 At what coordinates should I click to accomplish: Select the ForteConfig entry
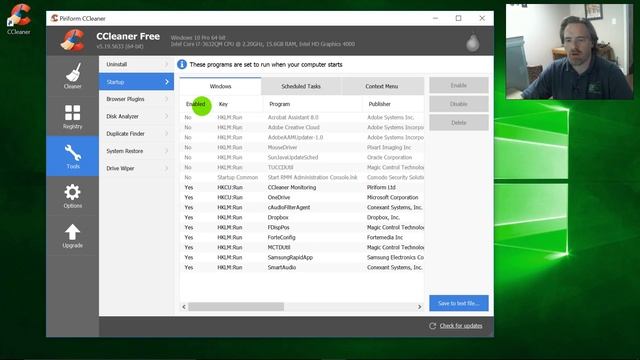point(302,238)
